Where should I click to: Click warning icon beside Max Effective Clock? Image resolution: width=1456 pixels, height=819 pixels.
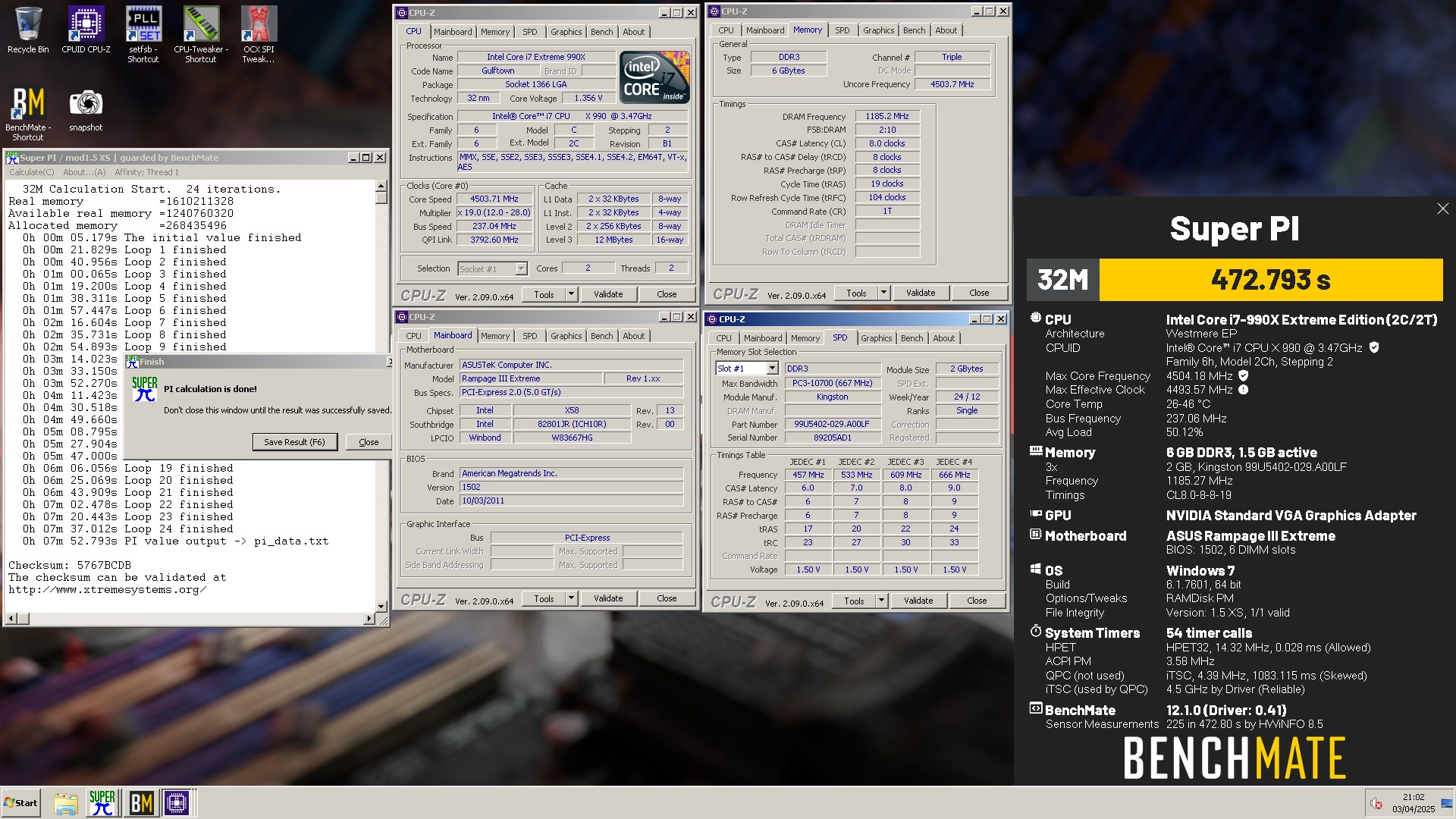click(x=1243, y=390)
